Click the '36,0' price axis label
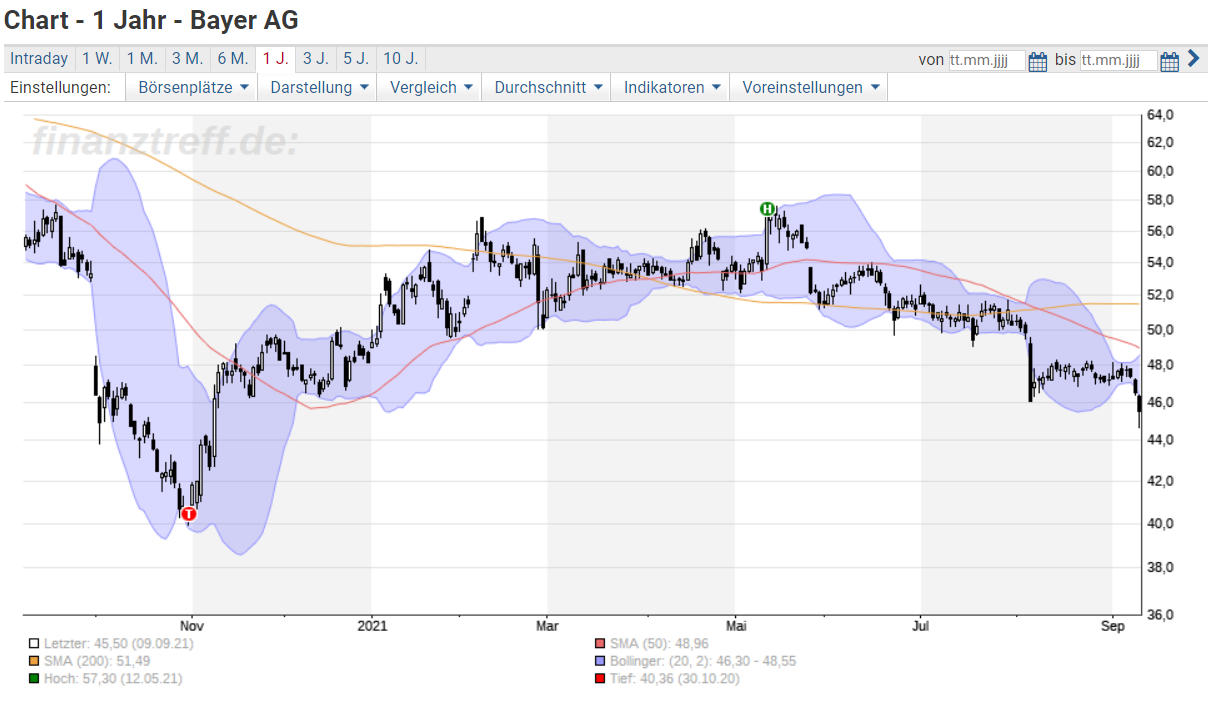 tap(1161, 614)
